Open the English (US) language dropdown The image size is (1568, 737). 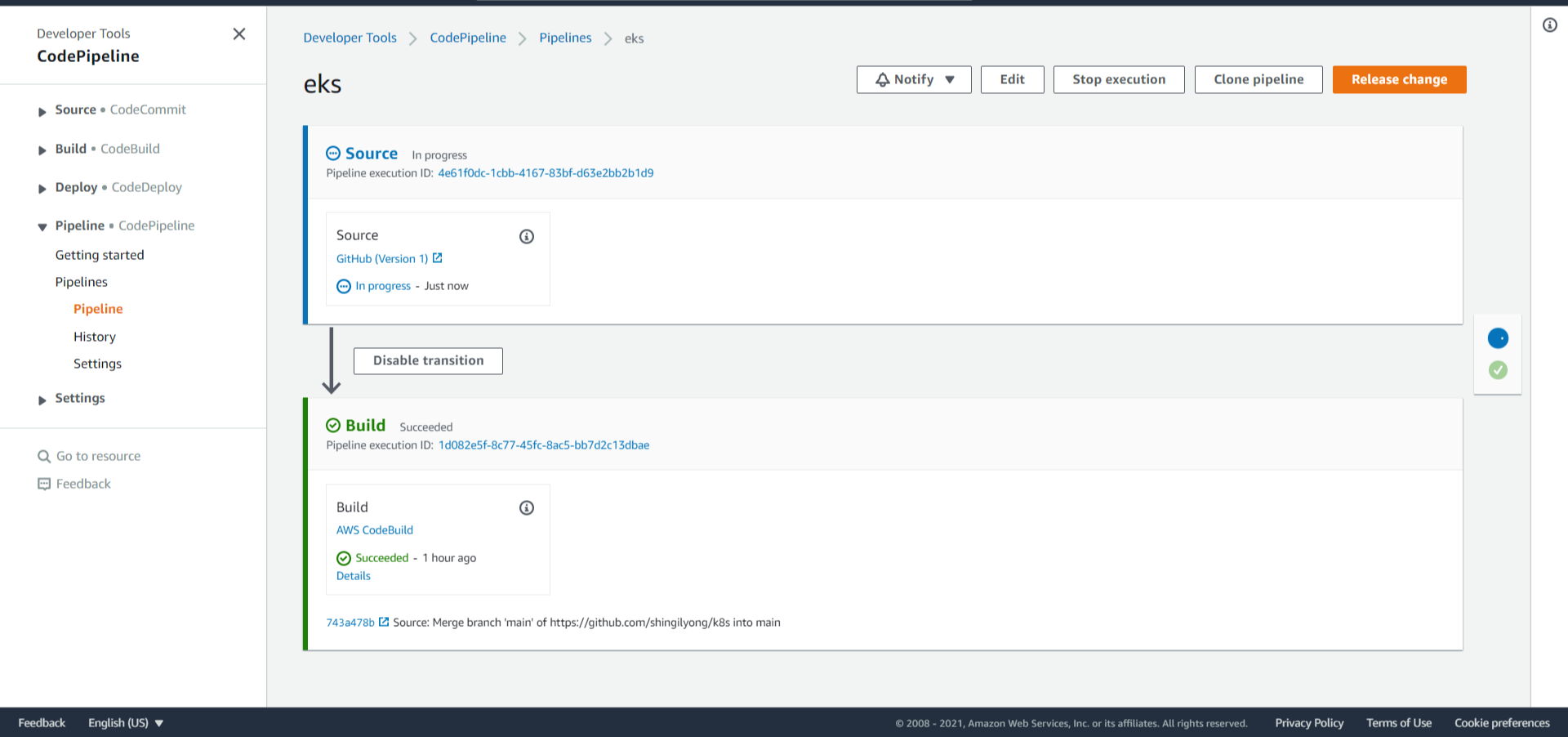[x=126, y=723]
